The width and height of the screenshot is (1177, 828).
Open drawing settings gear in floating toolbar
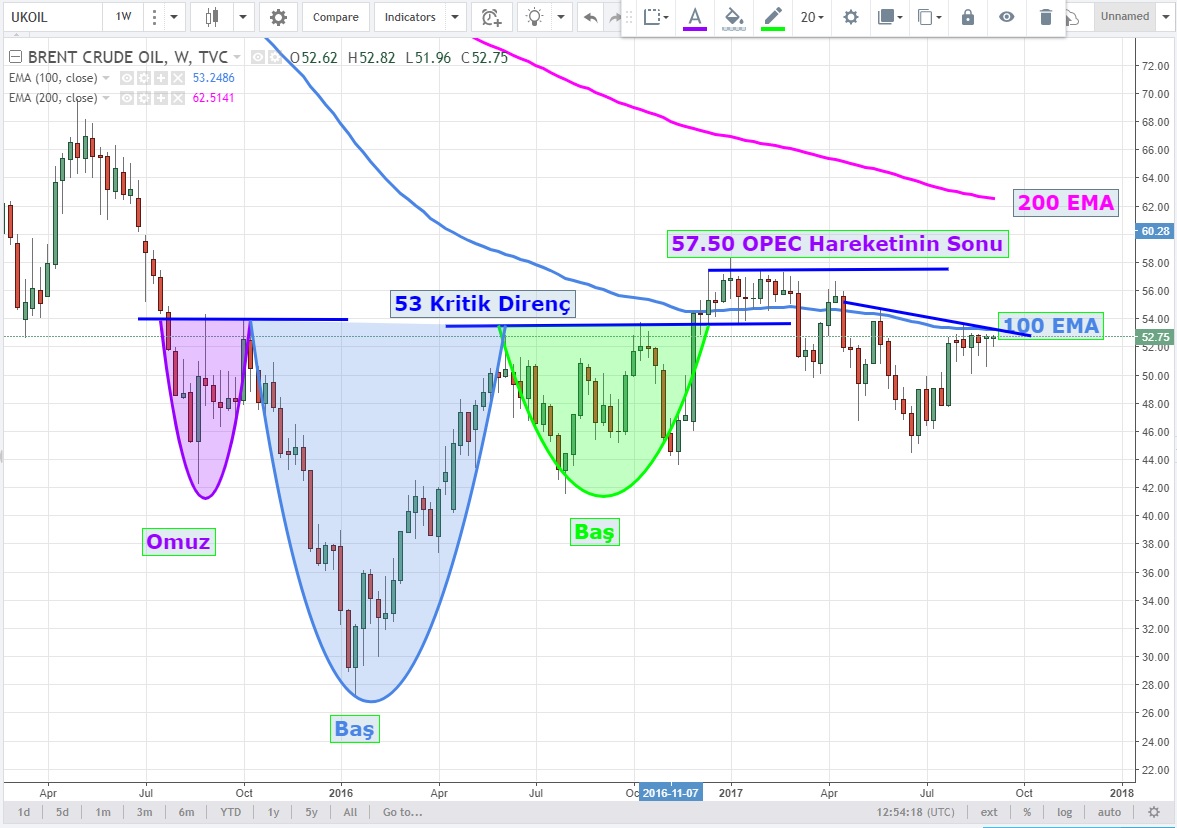[850, 17]
